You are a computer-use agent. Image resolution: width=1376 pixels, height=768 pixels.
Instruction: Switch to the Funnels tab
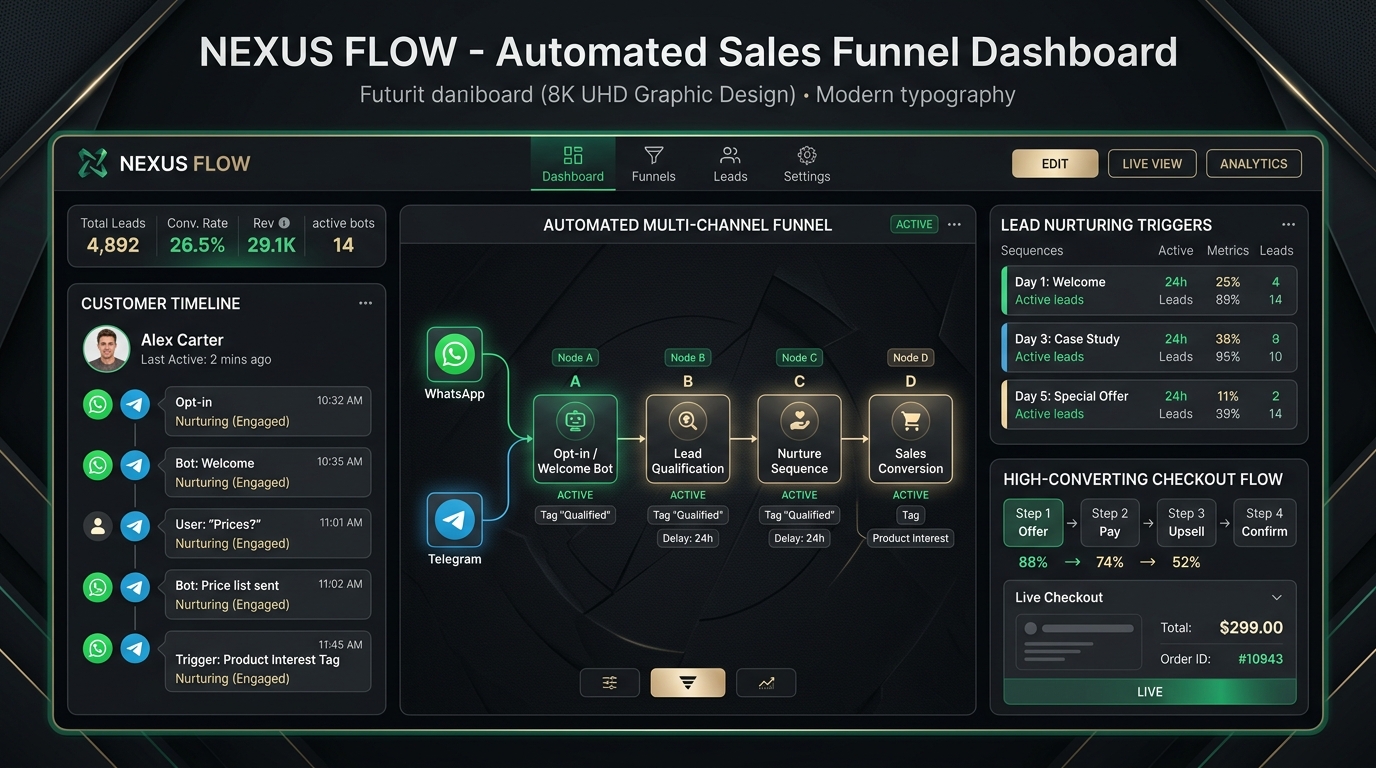point(654,164)
